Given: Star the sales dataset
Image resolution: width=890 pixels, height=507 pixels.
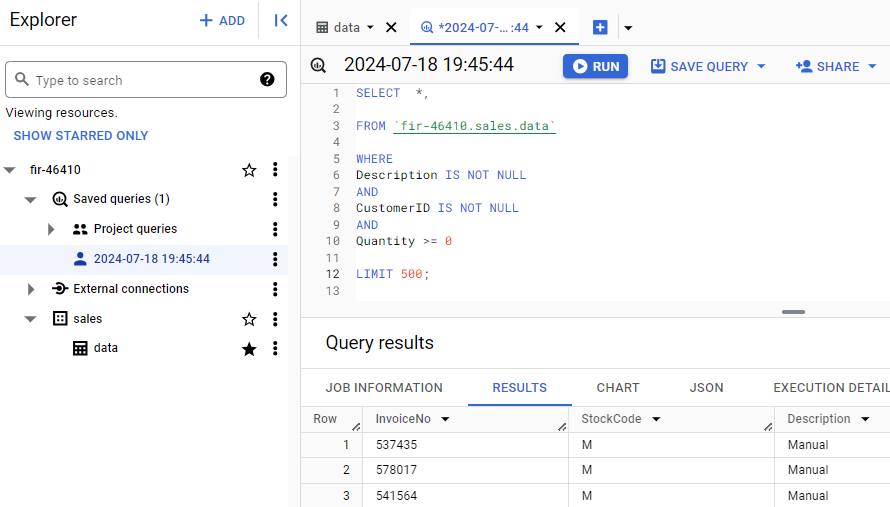Looking at the screenshot, I should coord(249,319).
